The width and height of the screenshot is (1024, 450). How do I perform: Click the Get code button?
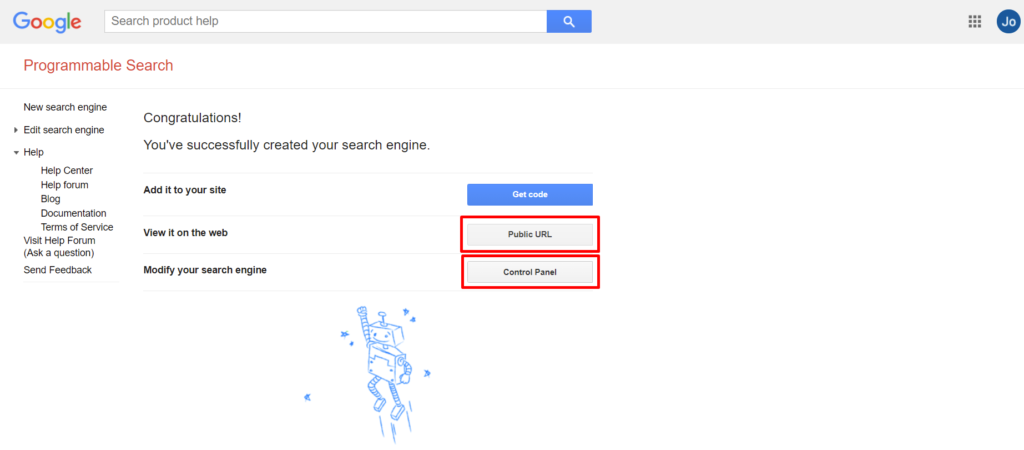pos(529,194)
